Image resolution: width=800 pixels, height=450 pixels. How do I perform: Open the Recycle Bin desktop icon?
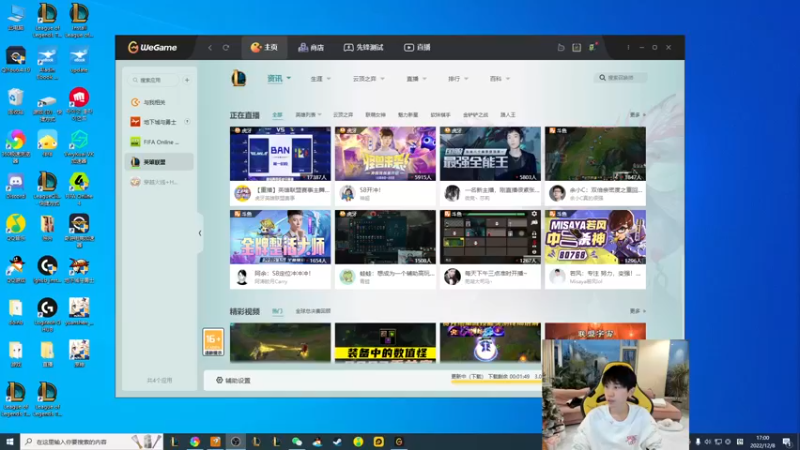click(16, 102)
